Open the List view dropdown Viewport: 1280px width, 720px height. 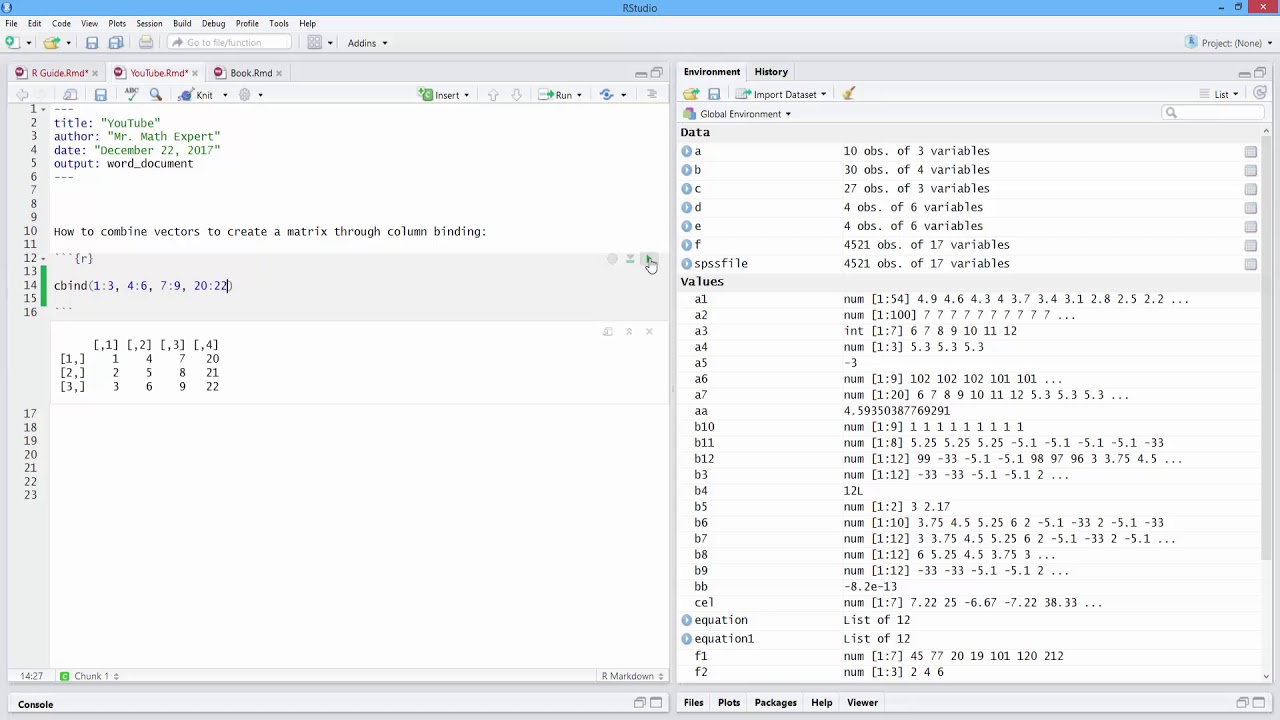(x=1219, y=94)
